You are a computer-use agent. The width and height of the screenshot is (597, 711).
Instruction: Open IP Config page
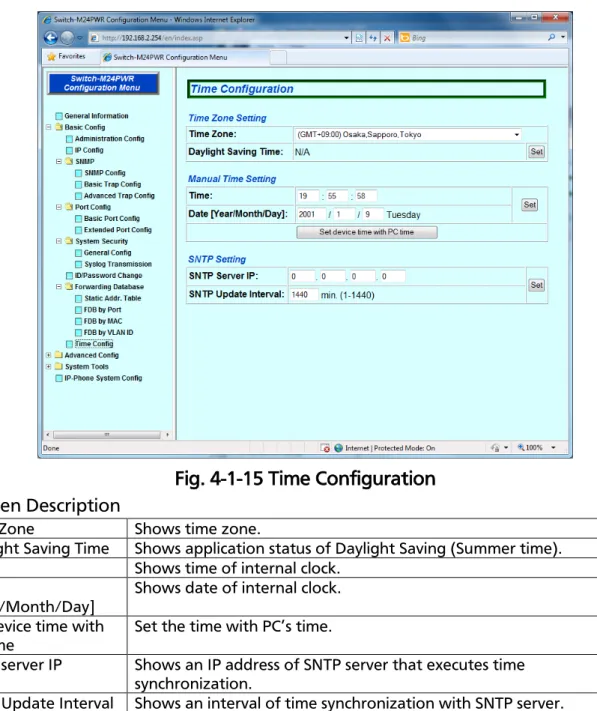(89, 150)
